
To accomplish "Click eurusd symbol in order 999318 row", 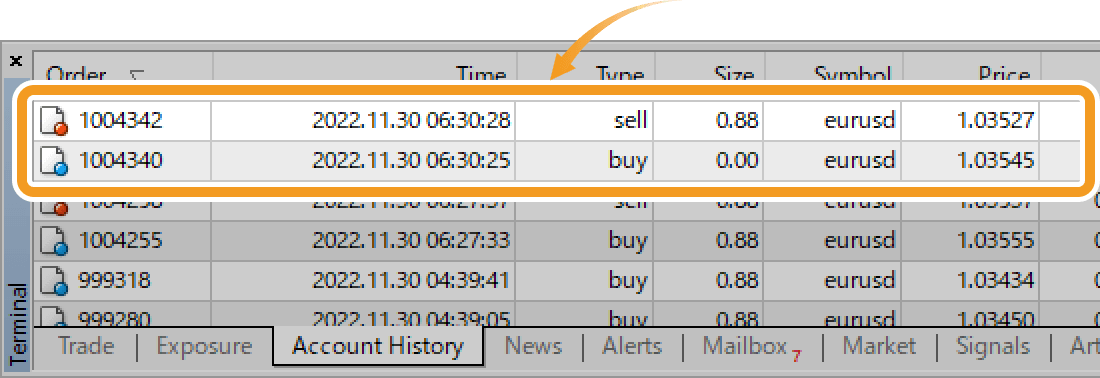I will [860, 281].
